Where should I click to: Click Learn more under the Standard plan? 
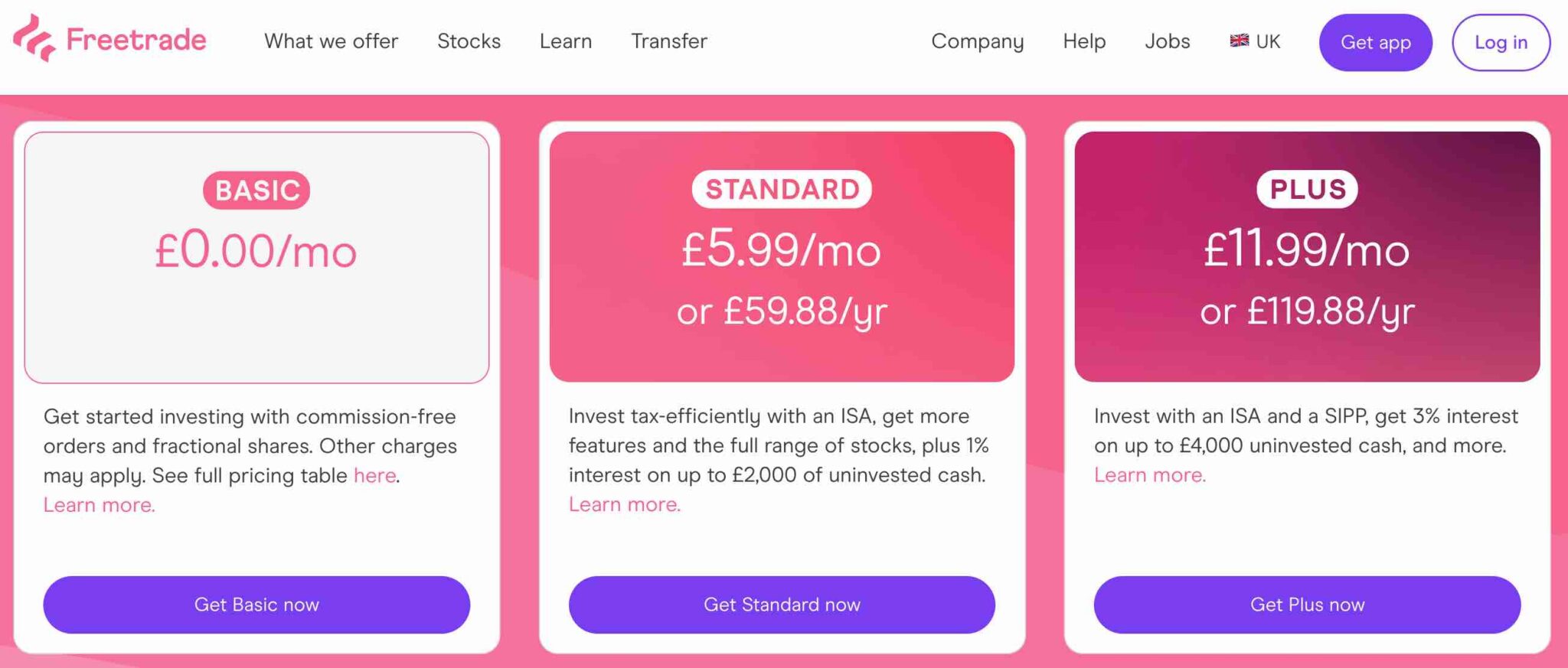click(623, 503)
